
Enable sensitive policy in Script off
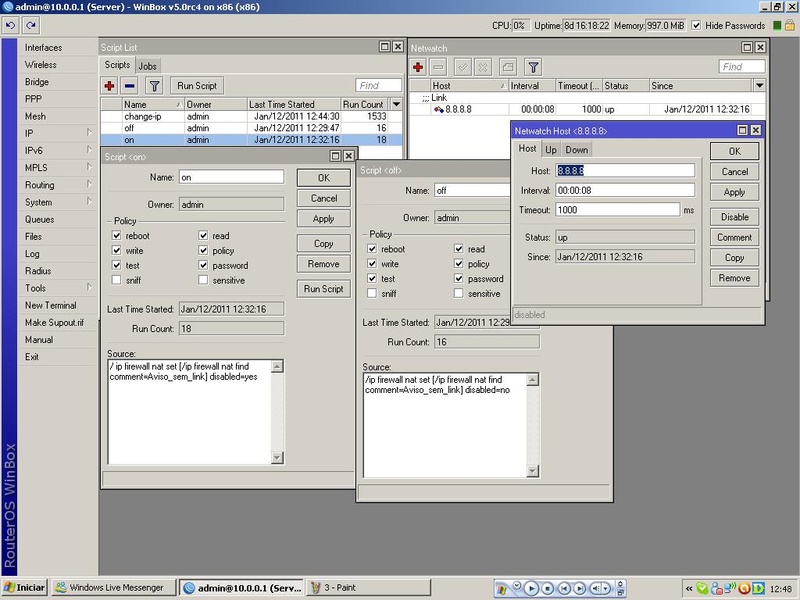[x=459, y=293]
